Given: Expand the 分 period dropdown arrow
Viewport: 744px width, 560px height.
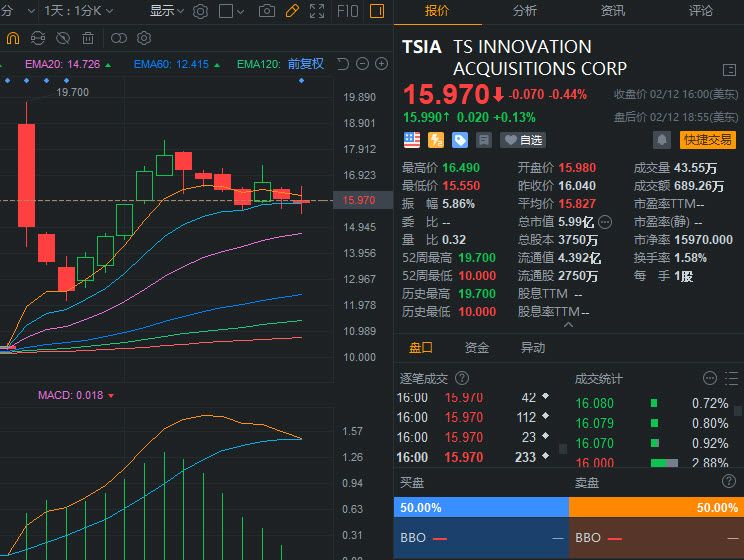Looking at the screenshot, I should click(31, 11).
